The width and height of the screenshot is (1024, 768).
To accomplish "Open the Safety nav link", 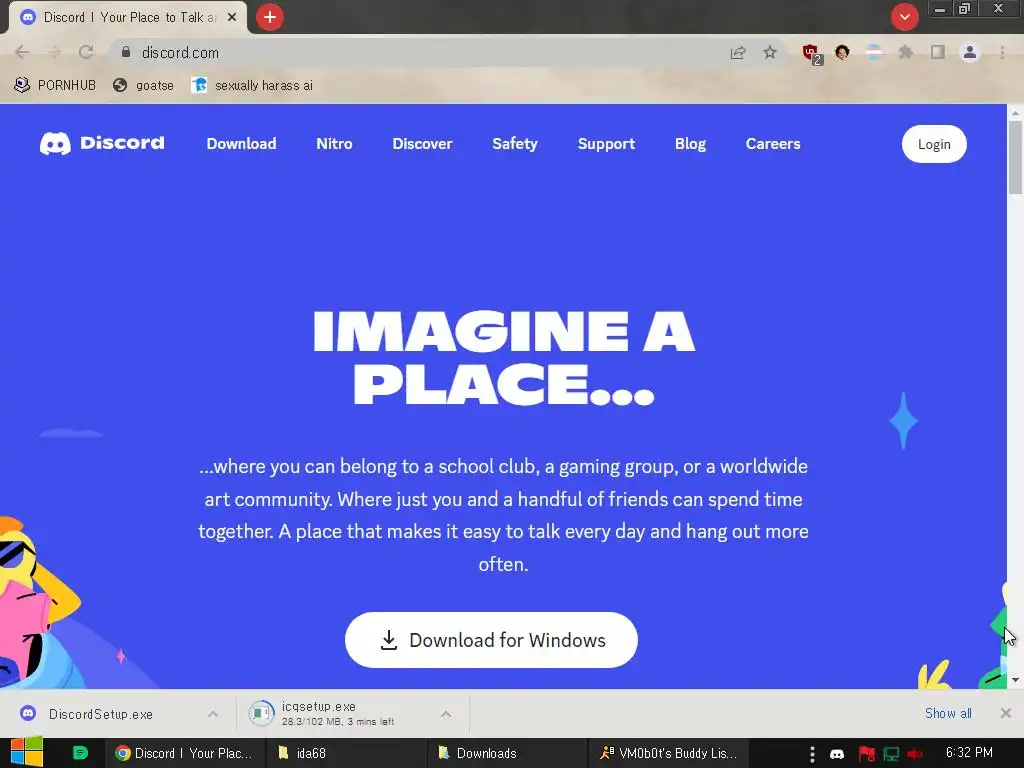I will point(515,144).
